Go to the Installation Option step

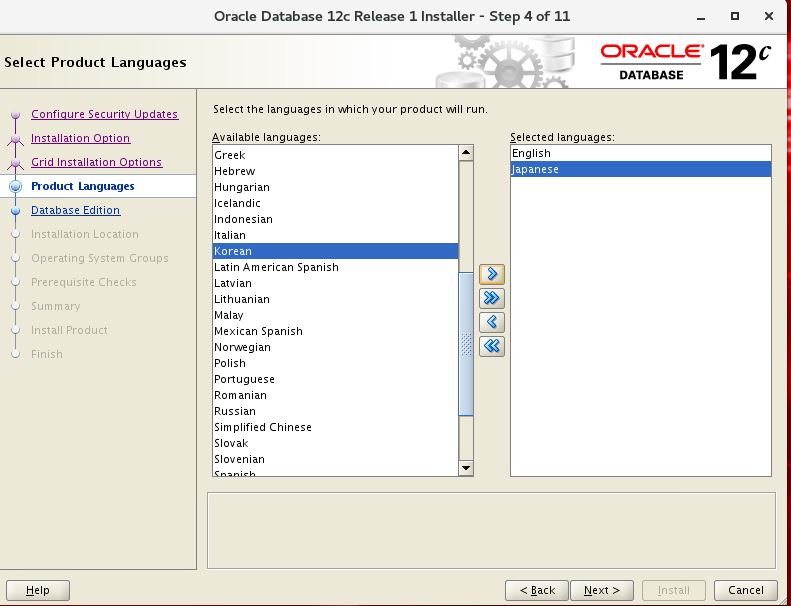80,138
